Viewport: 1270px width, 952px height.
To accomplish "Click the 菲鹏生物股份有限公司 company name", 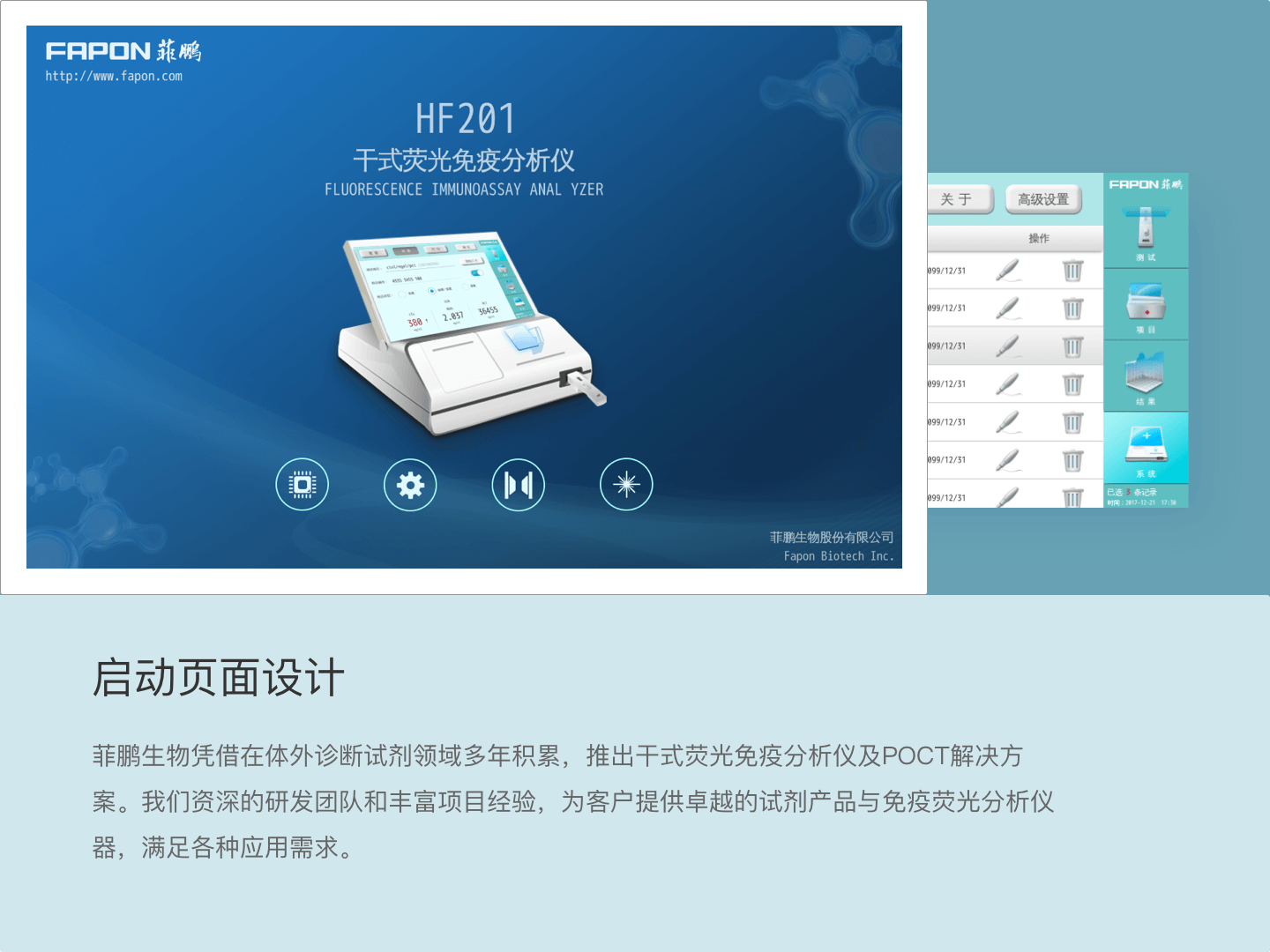I will point(832,537).
